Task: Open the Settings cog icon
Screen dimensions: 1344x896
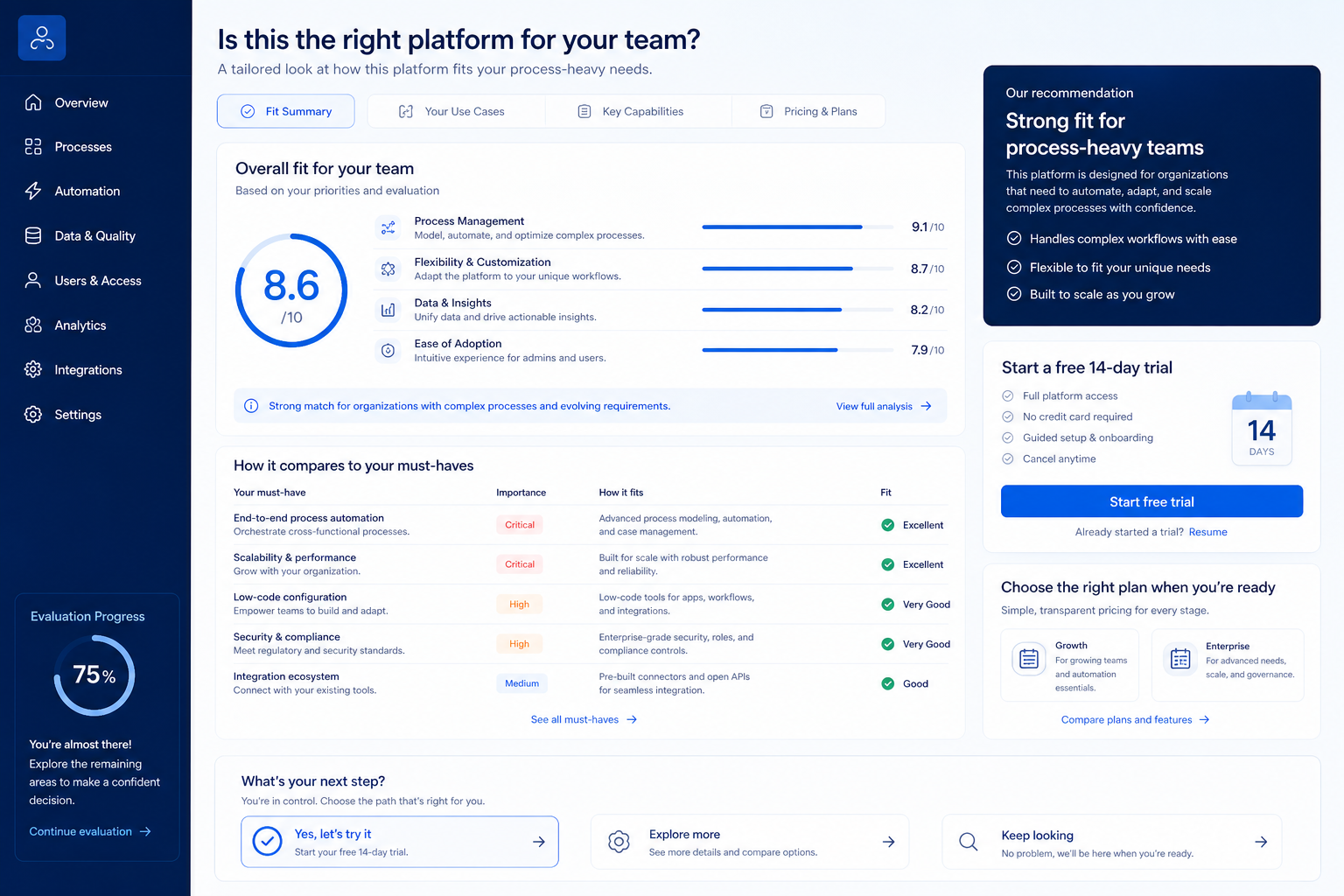Action: [x=33, y=414]
